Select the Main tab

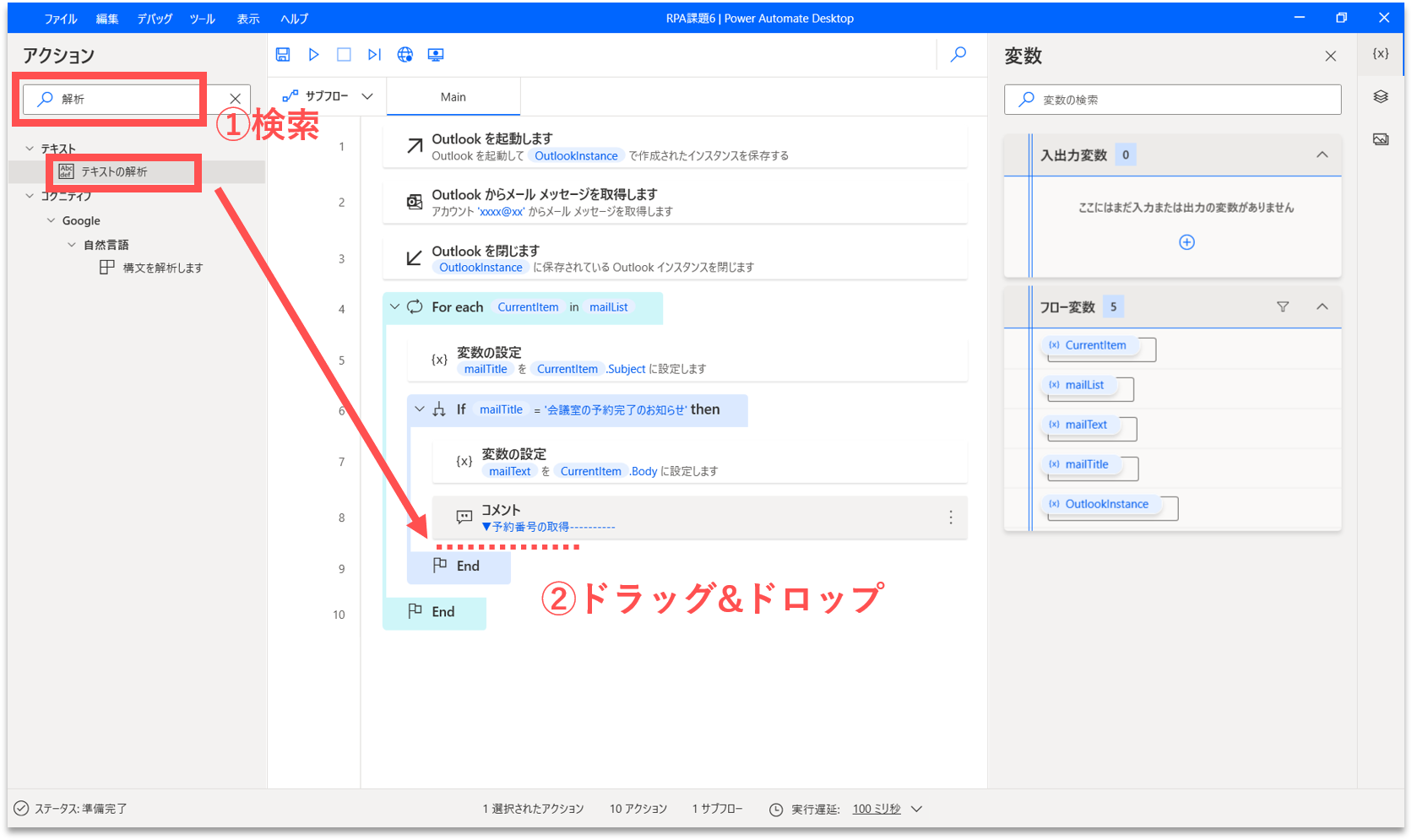point(453,97)
